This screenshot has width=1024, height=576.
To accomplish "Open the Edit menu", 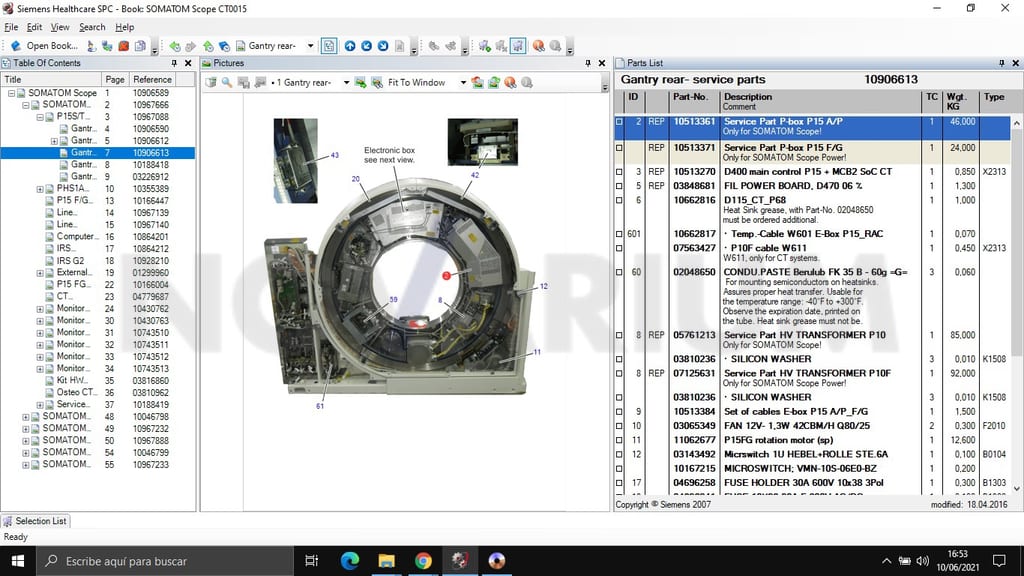I will pyautogui.click(x=34, y=27).
